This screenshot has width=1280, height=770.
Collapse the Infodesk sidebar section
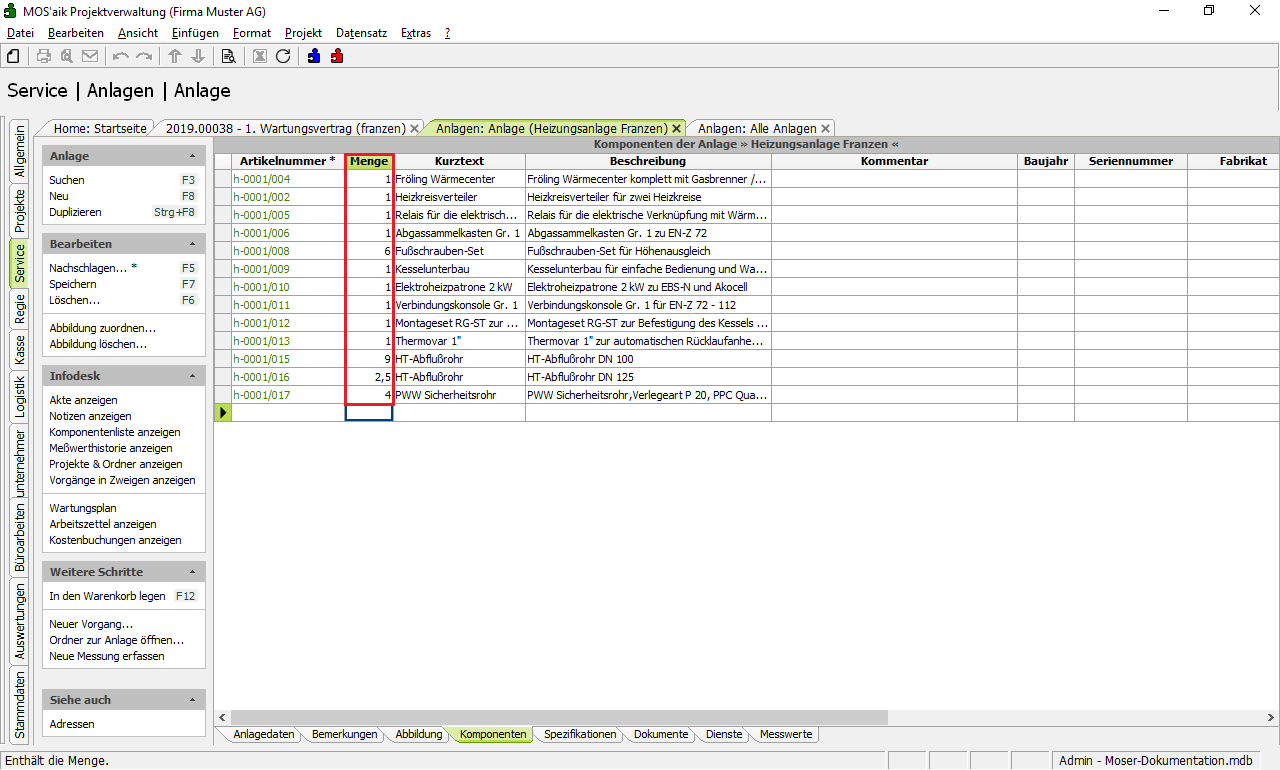(192, 377)
